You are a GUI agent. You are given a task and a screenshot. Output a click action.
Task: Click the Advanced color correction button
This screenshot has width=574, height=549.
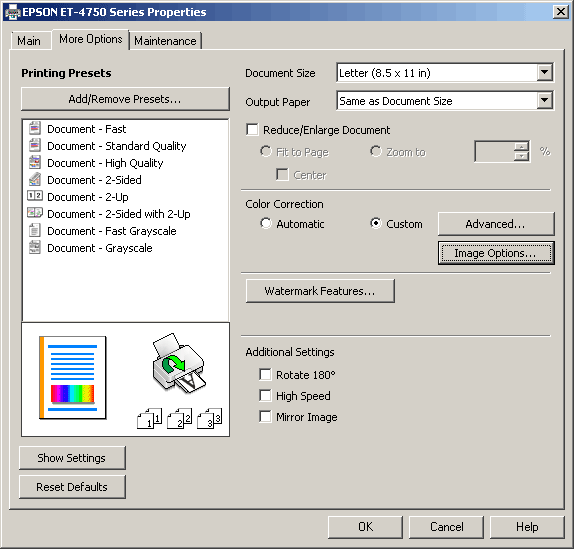496,224
